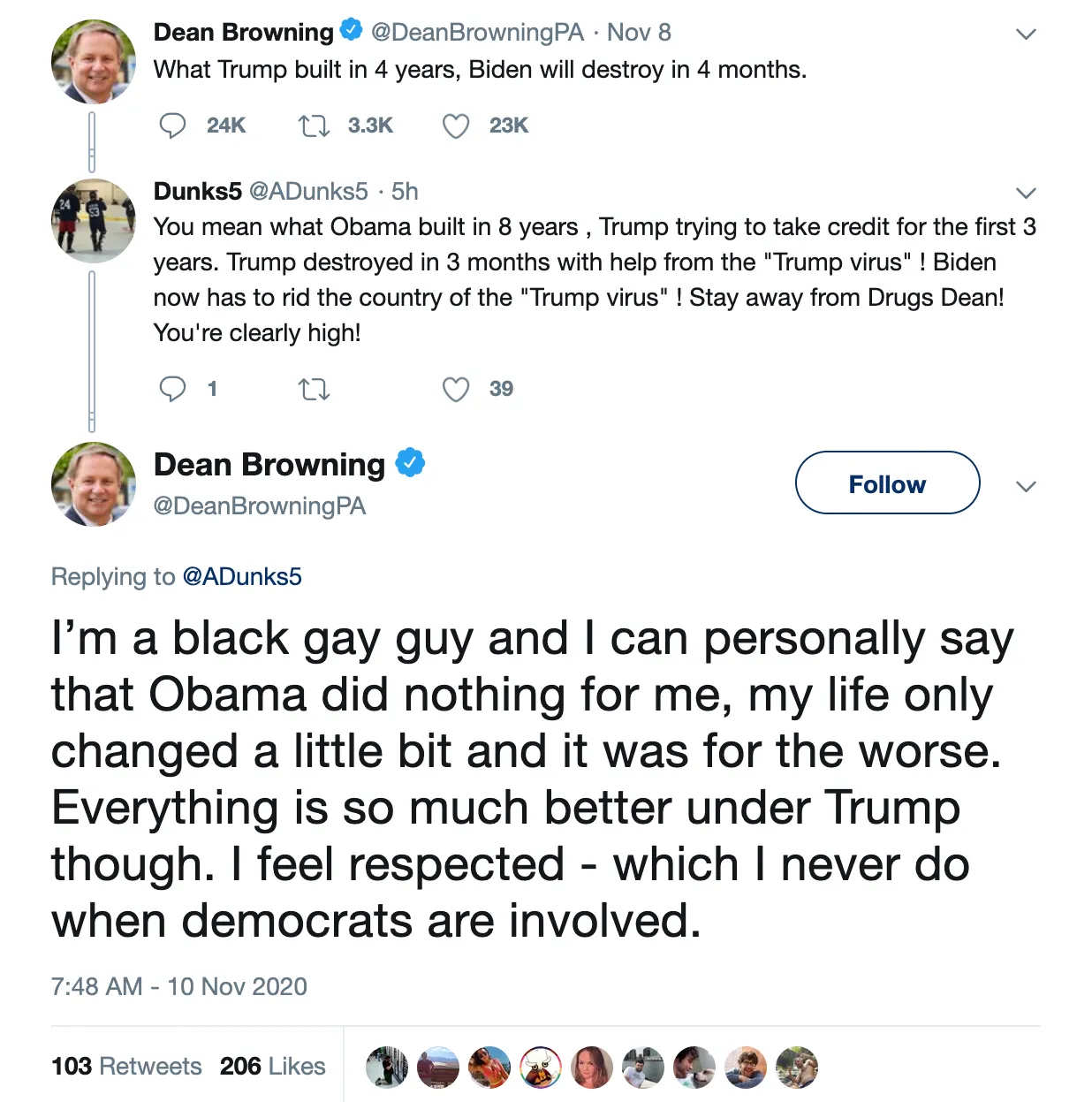This screenshot has height=1102, width=1092.
Task: Open the 7:48 AM - 10 Nov 2020 timestamp
Action: [178, 986]
